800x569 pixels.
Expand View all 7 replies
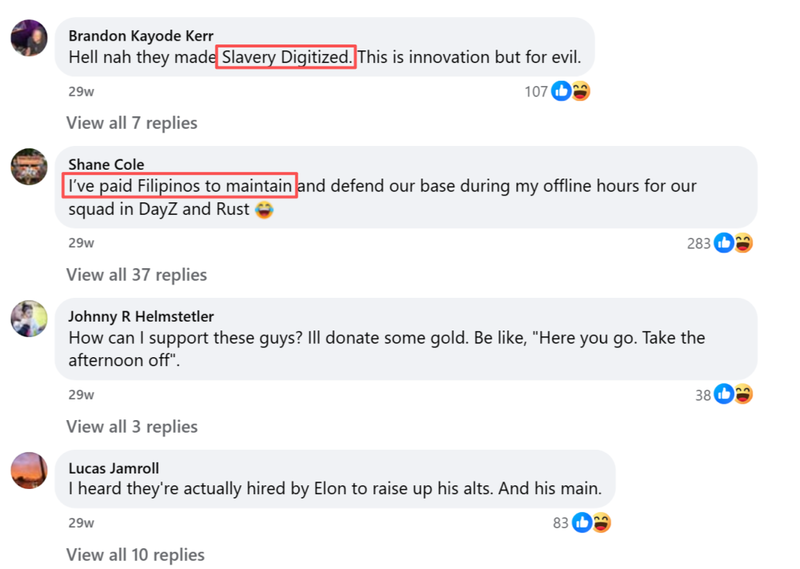132,123
